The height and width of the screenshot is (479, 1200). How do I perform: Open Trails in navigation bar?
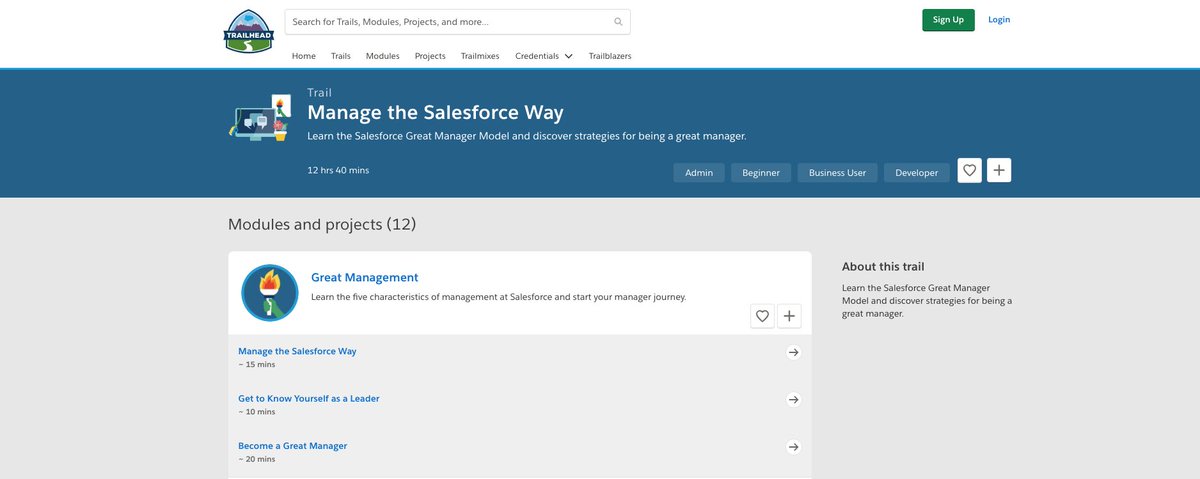341,56
